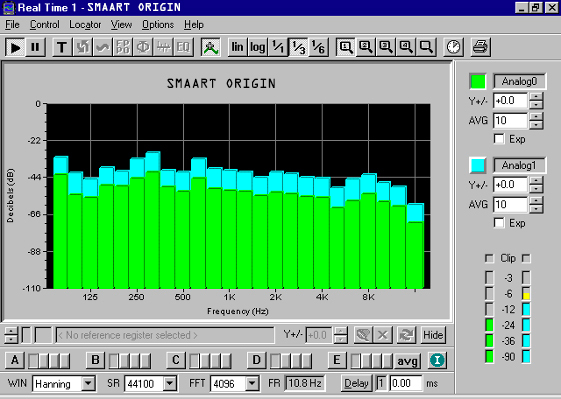Viewport: 561px width, 399px height.
Task: Open the Control menu
Action: 44,25
